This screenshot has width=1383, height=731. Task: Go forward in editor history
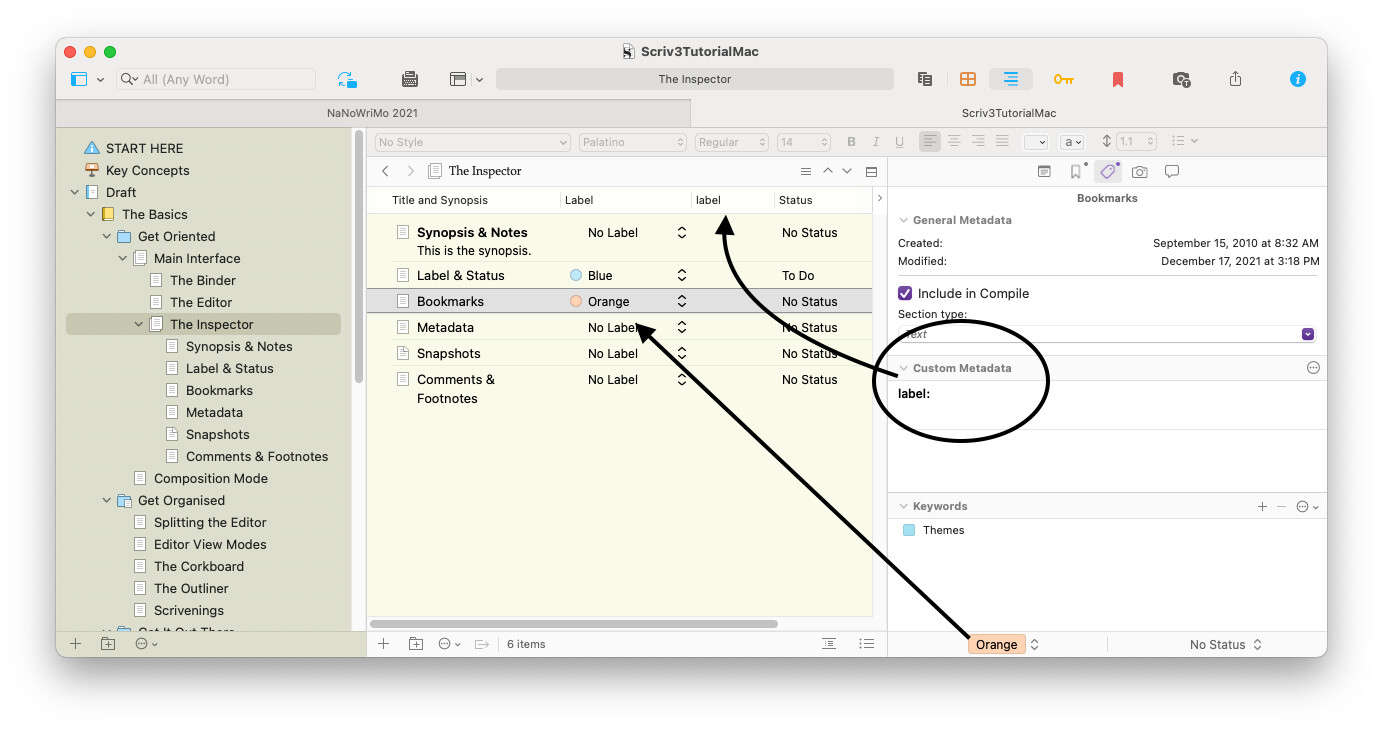(x=410, y=171)
